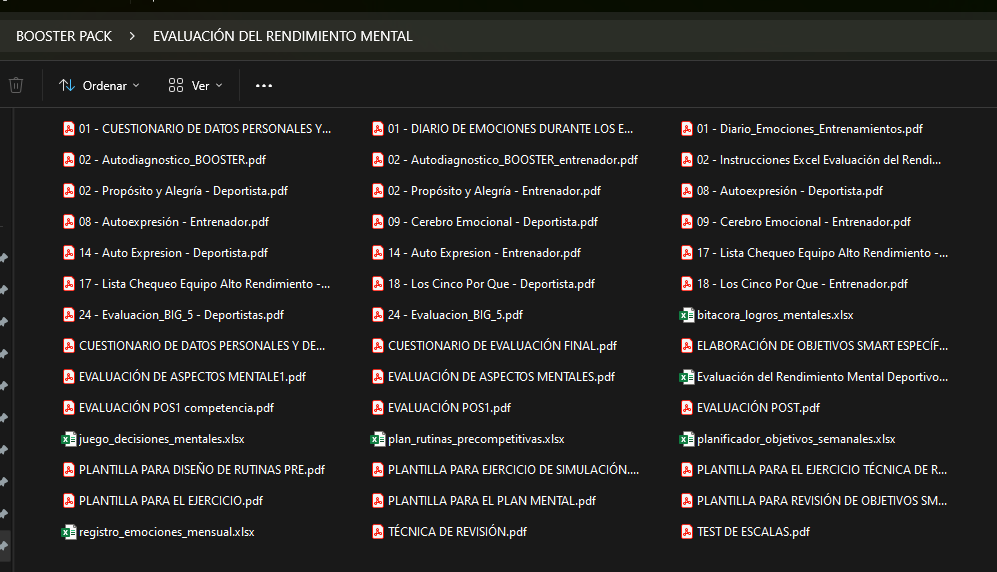The image size is (997, 572).
Task: Click PDF icon of 08 - Autoexpresión - Entrenador.pdf
Action: (69, 222)
